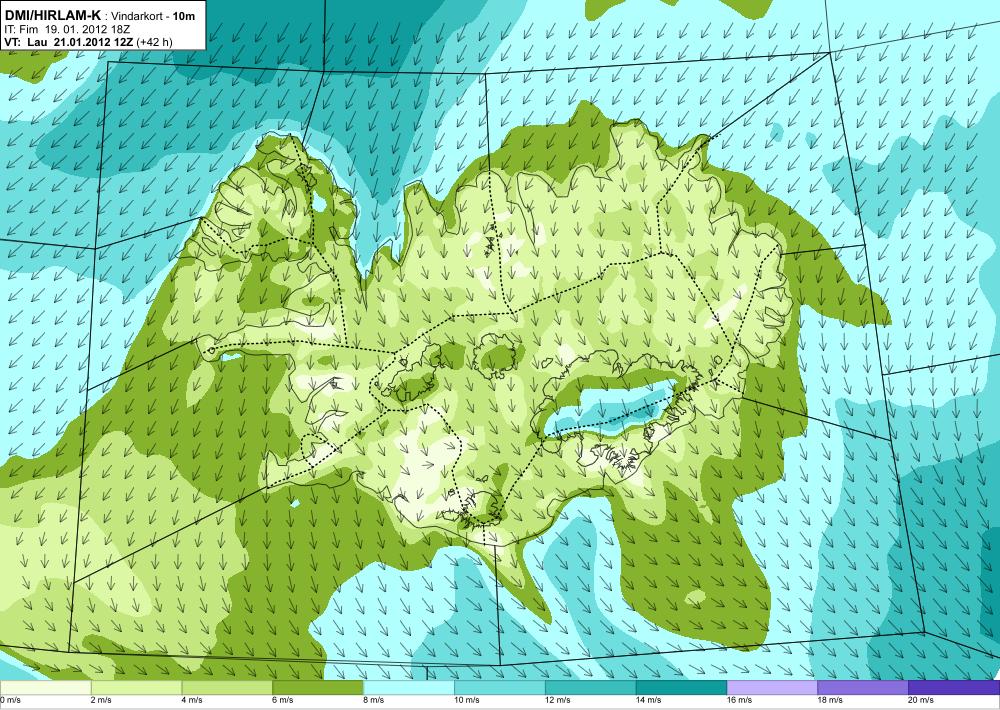The height and width of the screenshot is (710, 1000).
Task: Click the '2 m/s' legend label
Action: (x=102, y=700)
